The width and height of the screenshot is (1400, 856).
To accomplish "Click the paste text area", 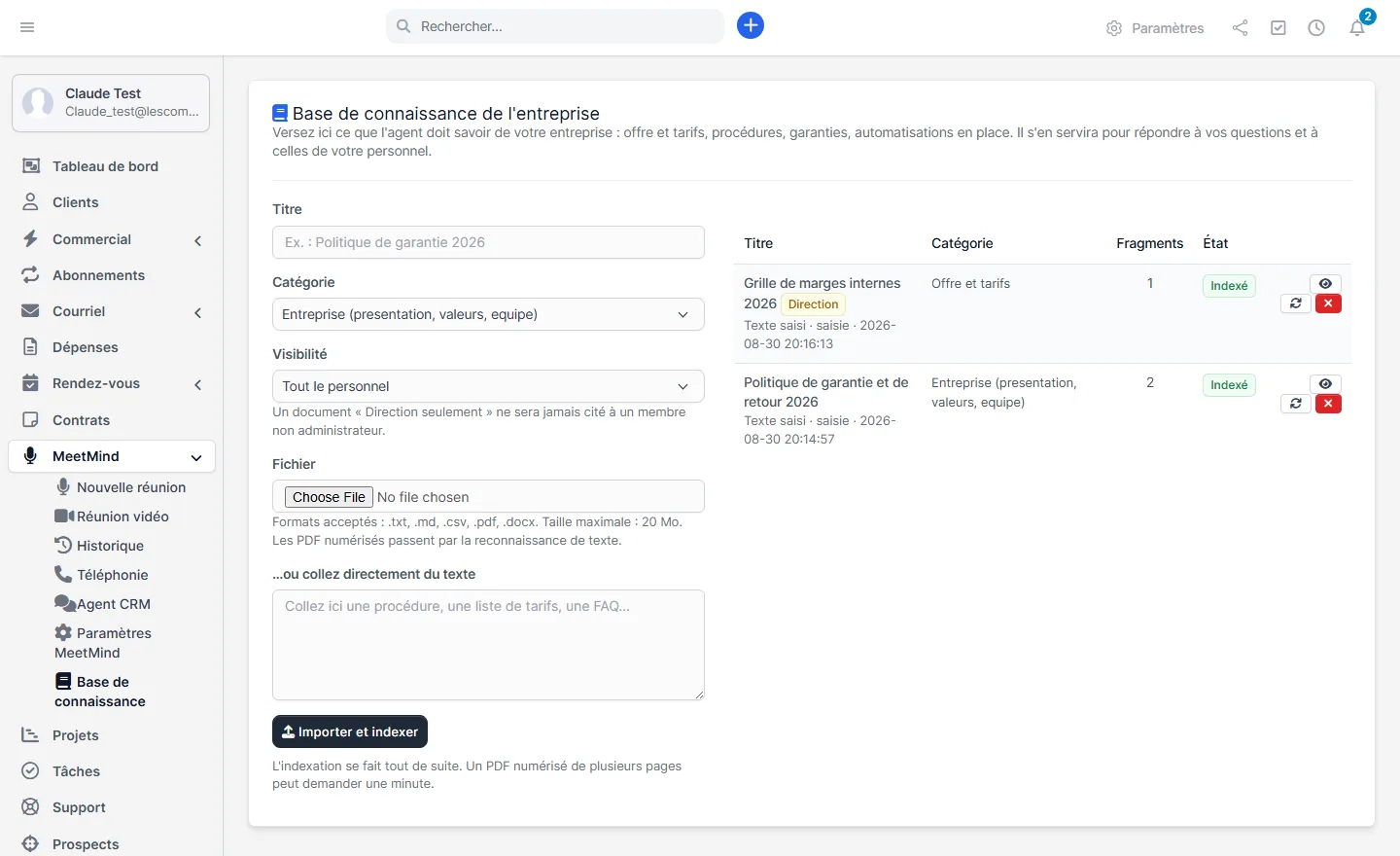I will tap(488, 645).
